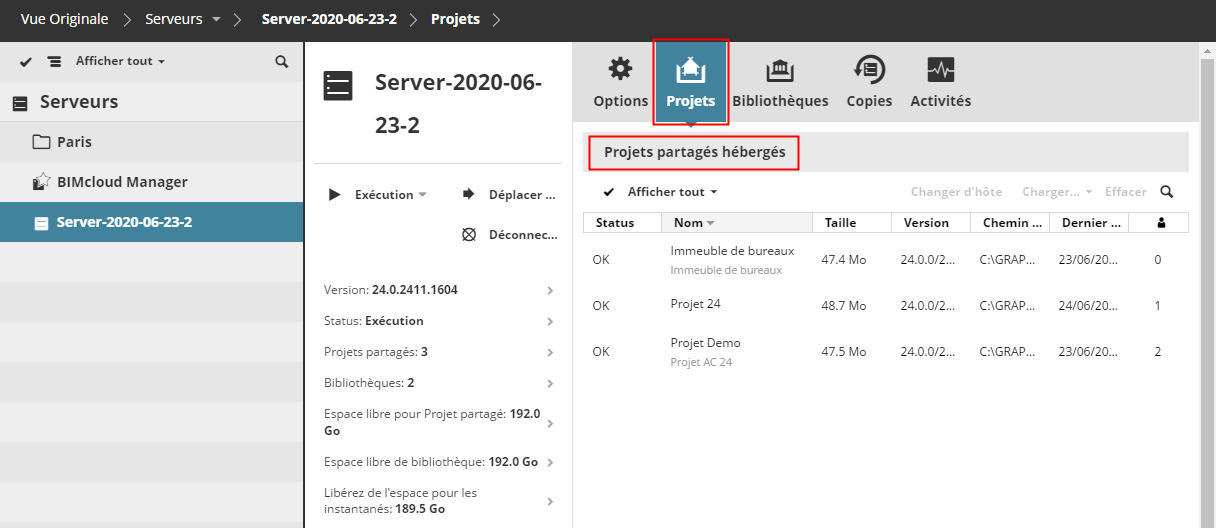Click the Déplacer arrow icon

pyautogui.click(x=468, y=195)
